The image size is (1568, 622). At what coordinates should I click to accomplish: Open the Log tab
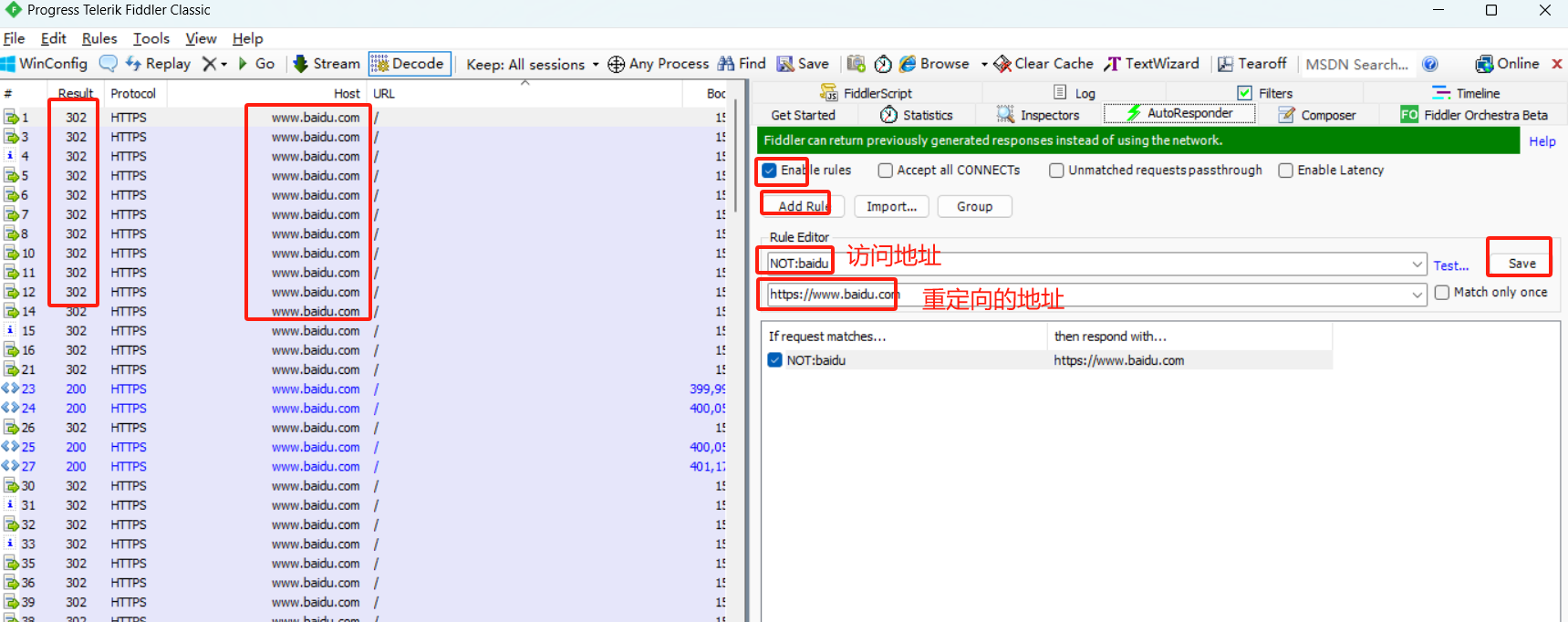tap(1075, 93)
